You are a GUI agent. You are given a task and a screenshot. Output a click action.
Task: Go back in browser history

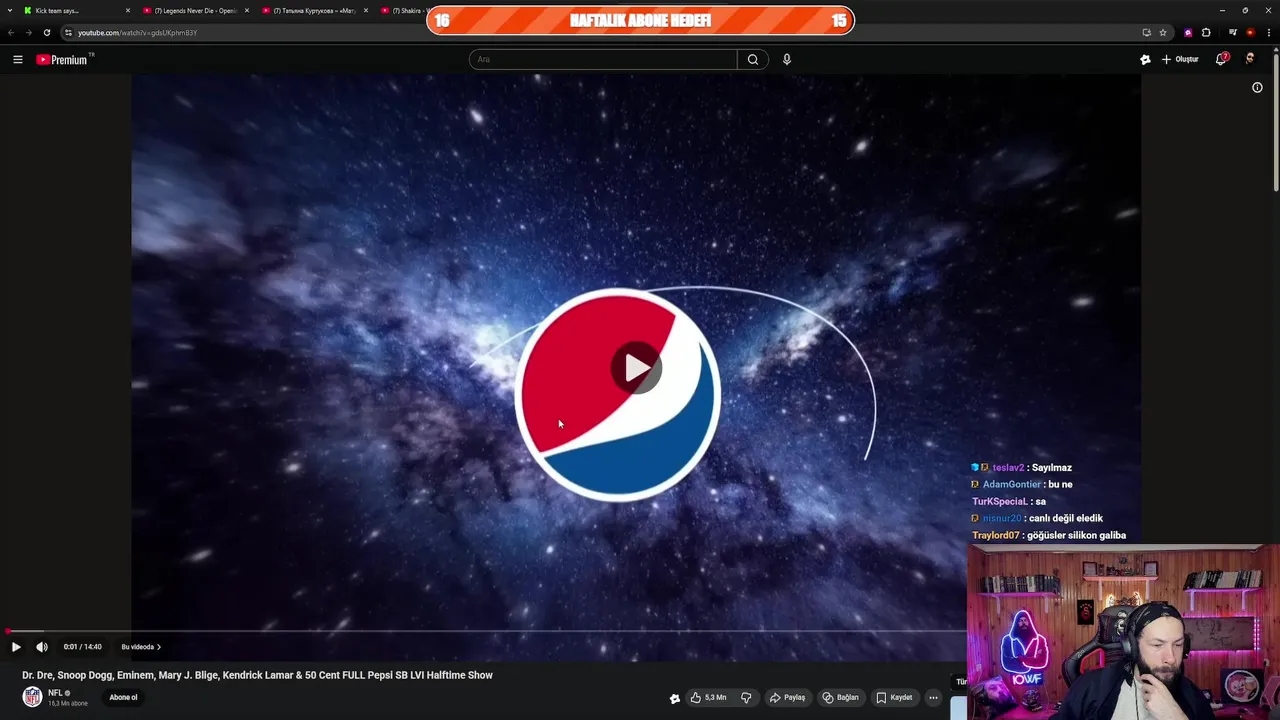tap(11, 32)
